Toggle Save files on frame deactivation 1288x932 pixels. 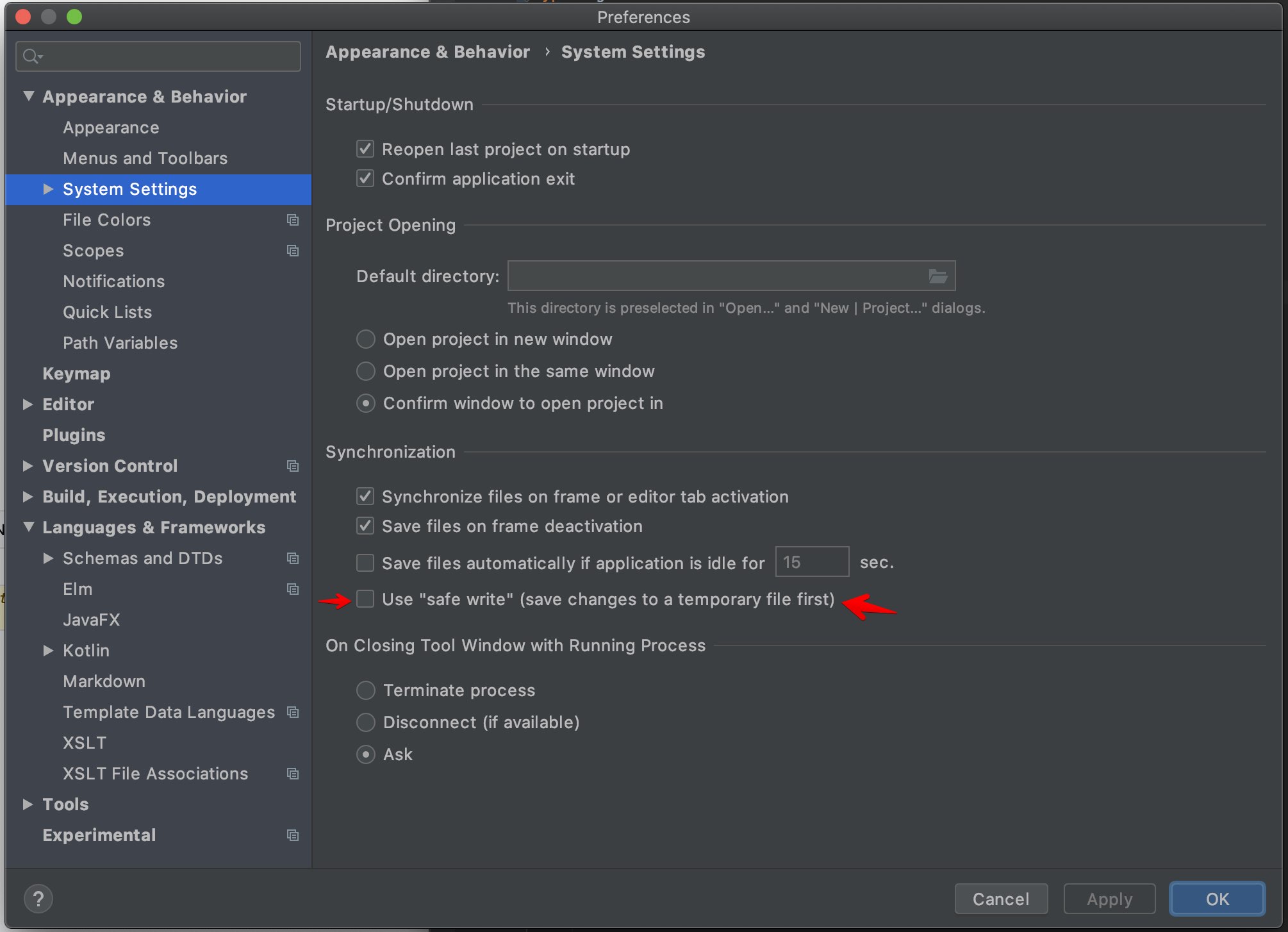click(365, 526)
